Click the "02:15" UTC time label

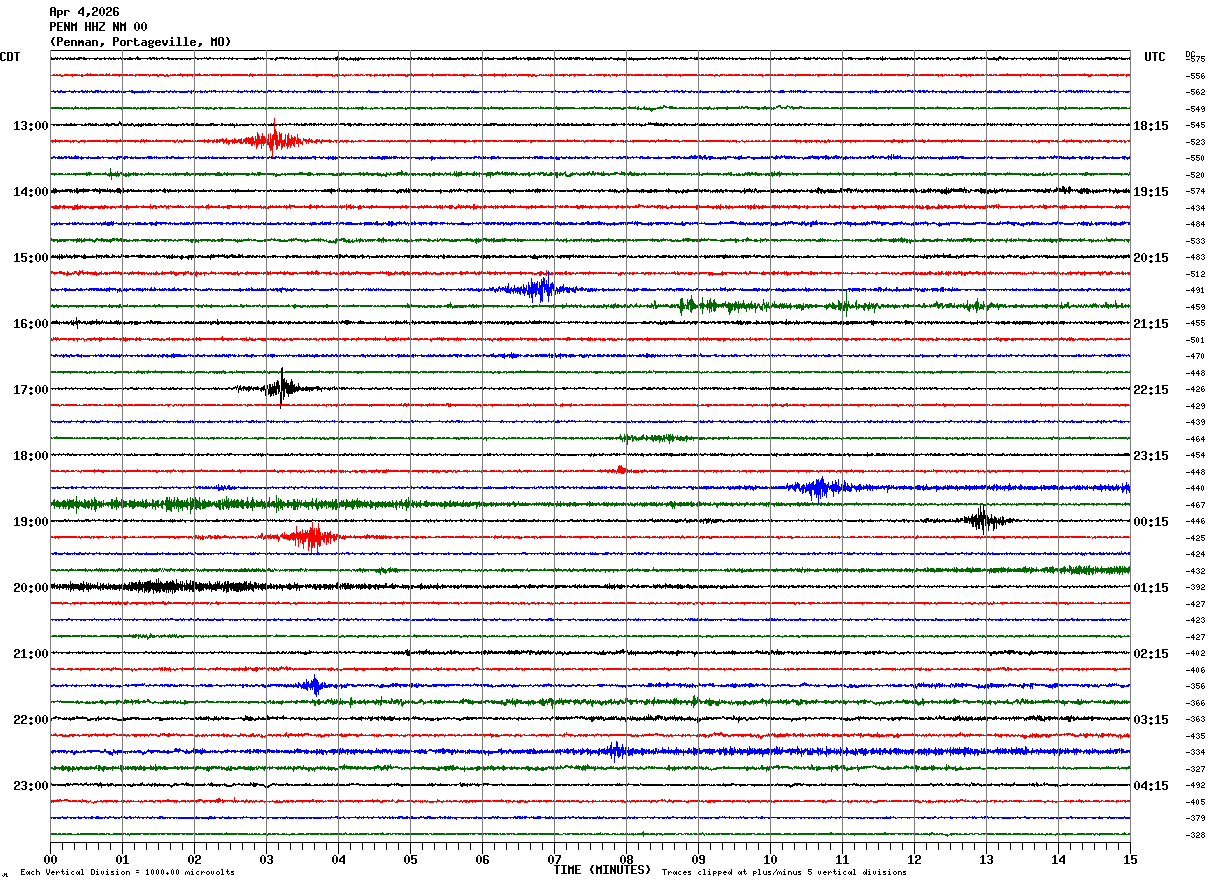tap(1151, 654)
